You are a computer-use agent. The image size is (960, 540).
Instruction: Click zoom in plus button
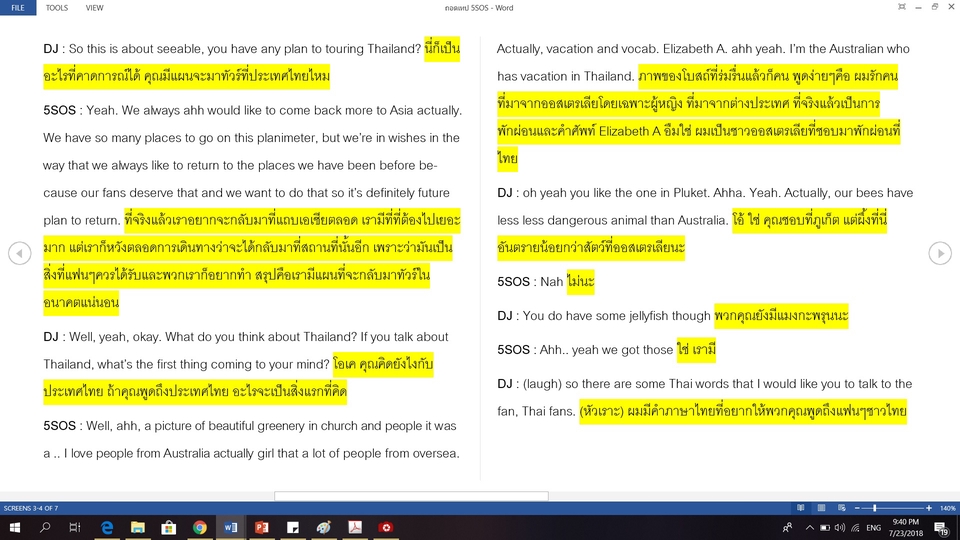929,508
